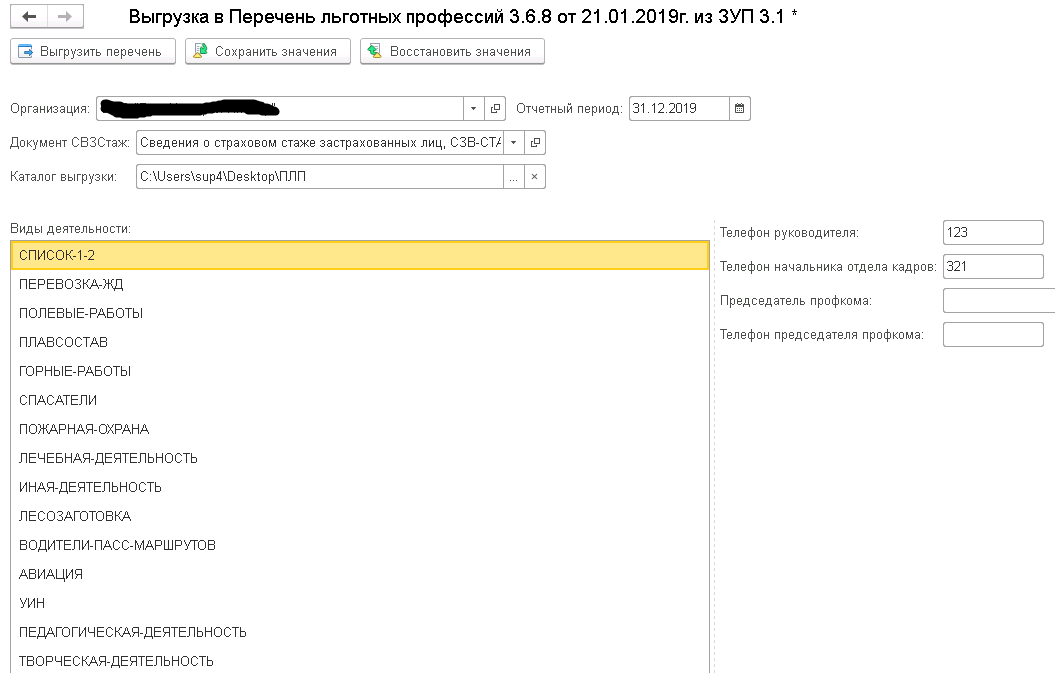
Task: Click Телефон начальника отдела кадров field
Action: coord(993,267)
